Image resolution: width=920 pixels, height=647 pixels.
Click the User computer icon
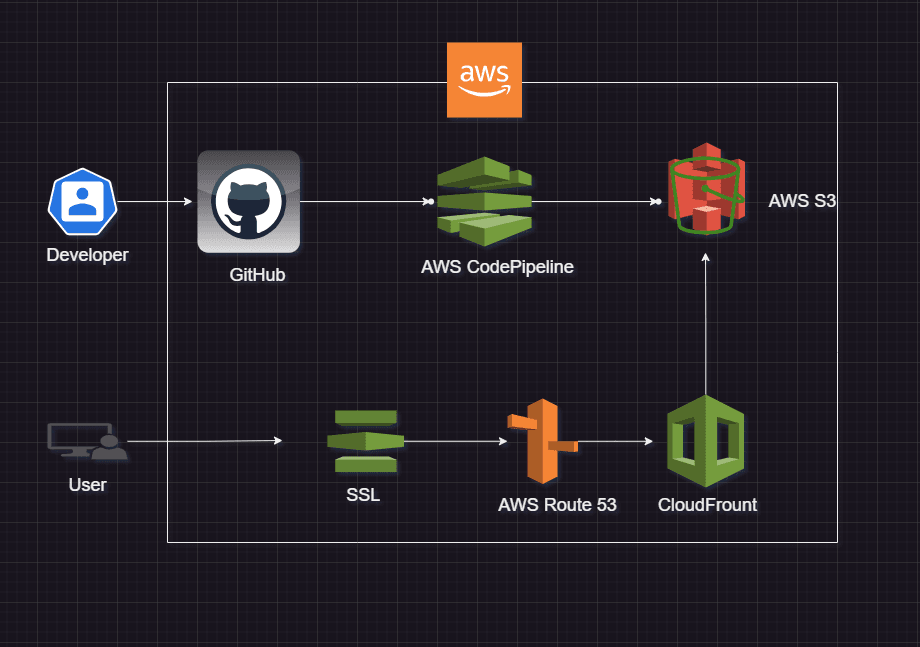click(x=88, y=441)
